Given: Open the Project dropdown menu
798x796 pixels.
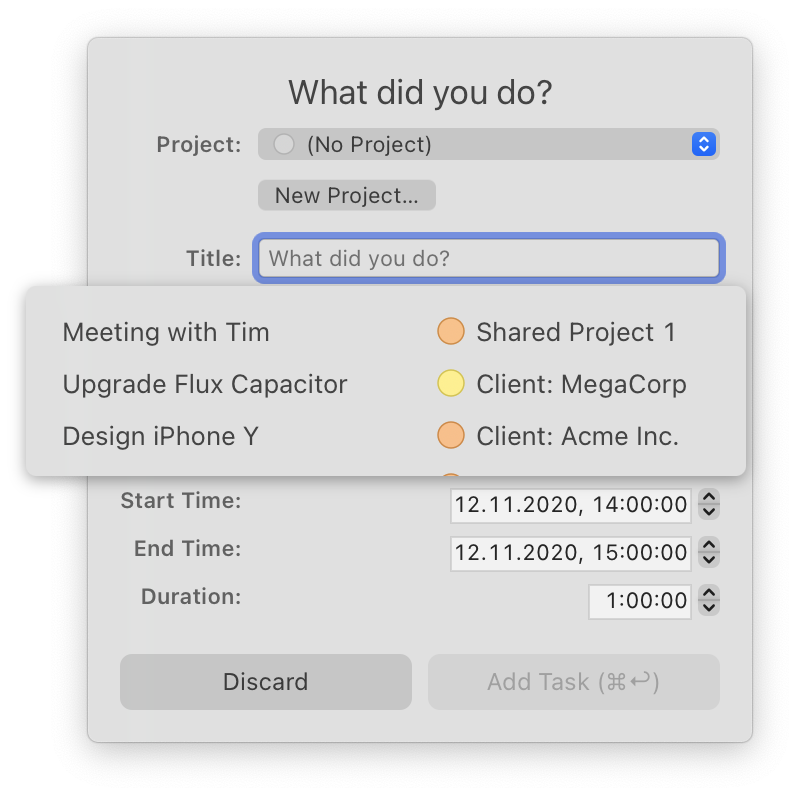Looking at the screenshot, I should point(488,145).
